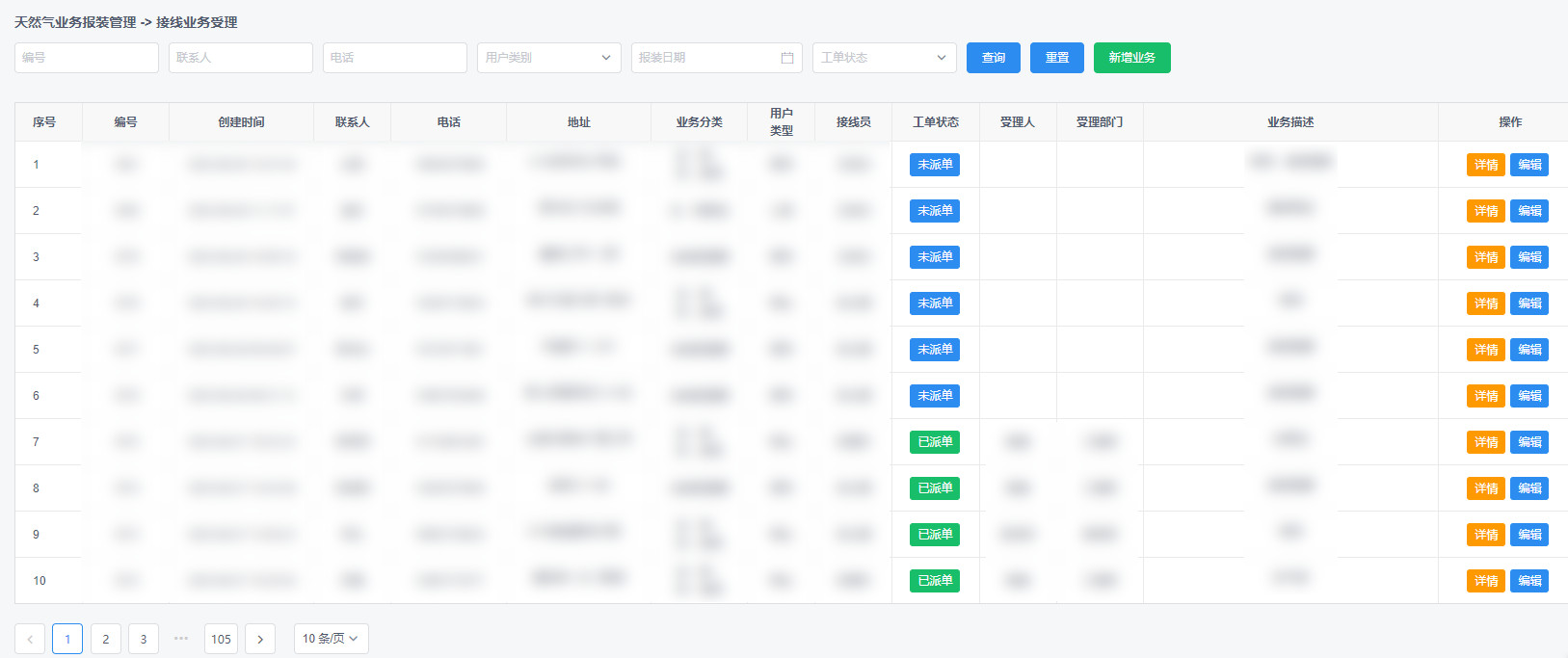The height and width of the screenshot is (658, 1568).
Task: Click the previous page left arrow
Action: point(30,639)
